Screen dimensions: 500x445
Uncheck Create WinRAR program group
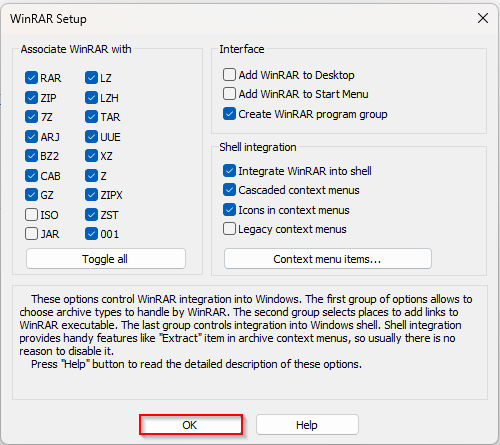pos(229,114)
